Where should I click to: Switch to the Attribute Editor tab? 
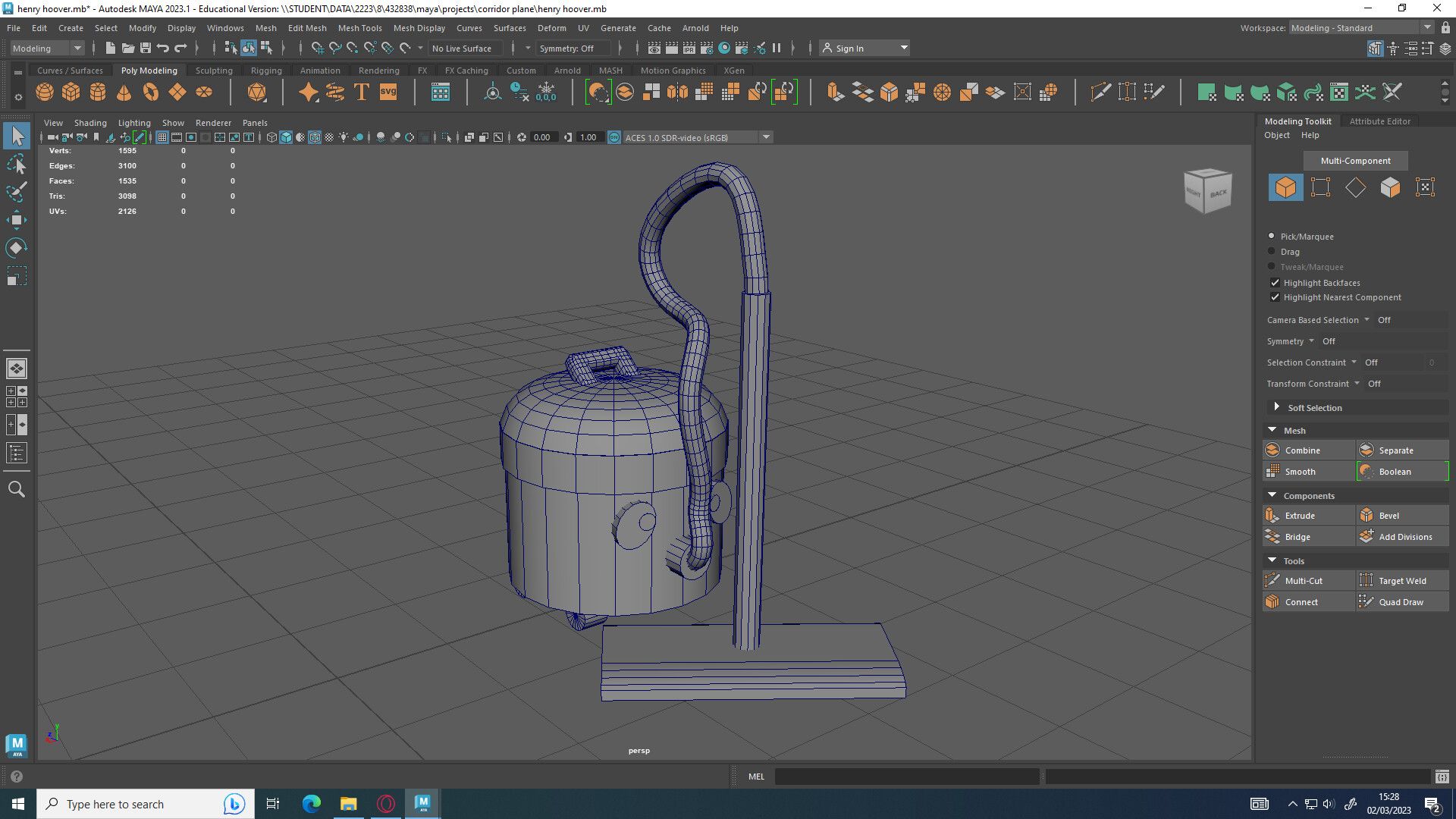1379,121
